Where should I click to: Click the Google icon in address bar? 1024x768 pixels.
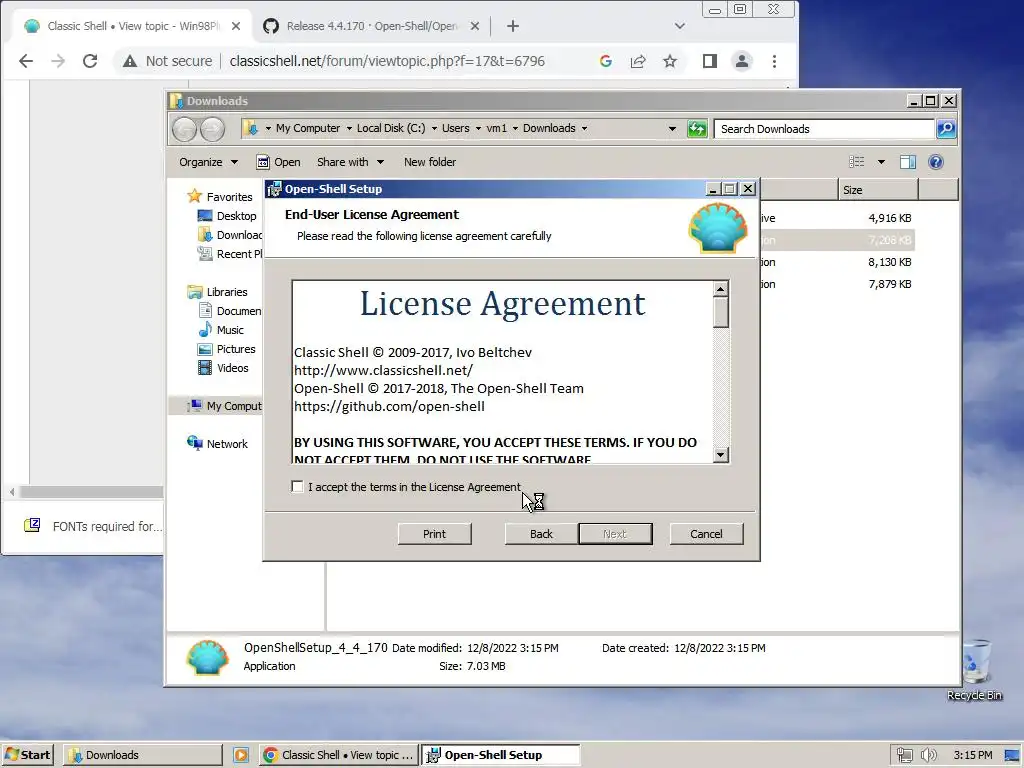coord(605,61)
